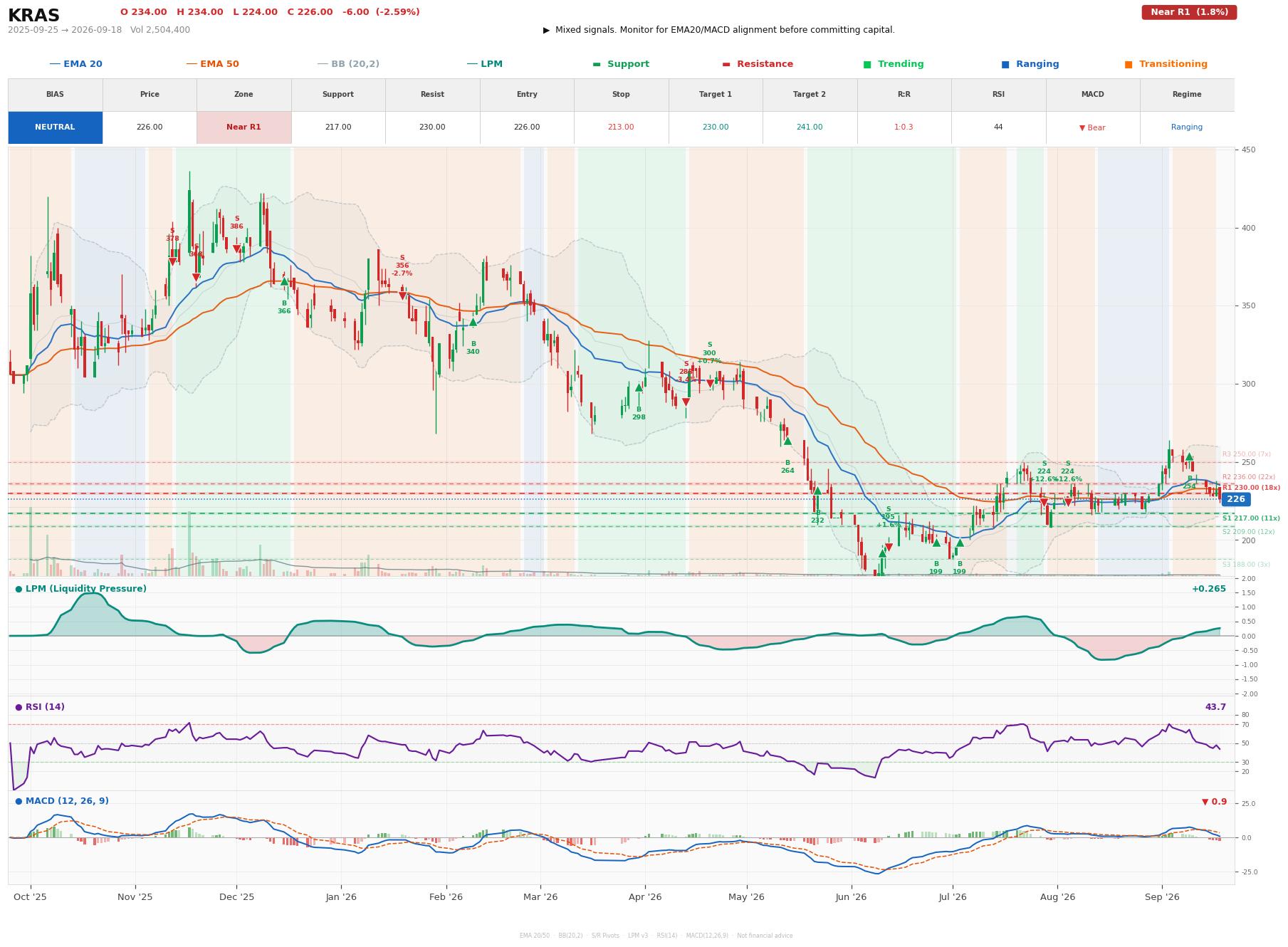Click the blue Ranging legend square
This screenshot has width=1288, height=947.
click(x=1005, y=64)
